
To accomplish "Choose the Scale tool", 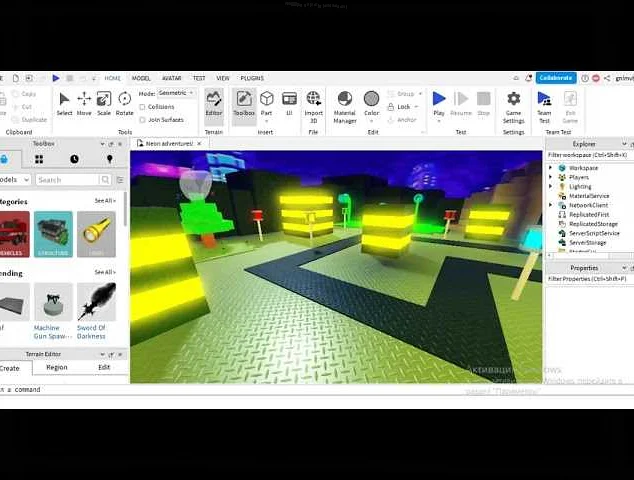I will (104, 104).
